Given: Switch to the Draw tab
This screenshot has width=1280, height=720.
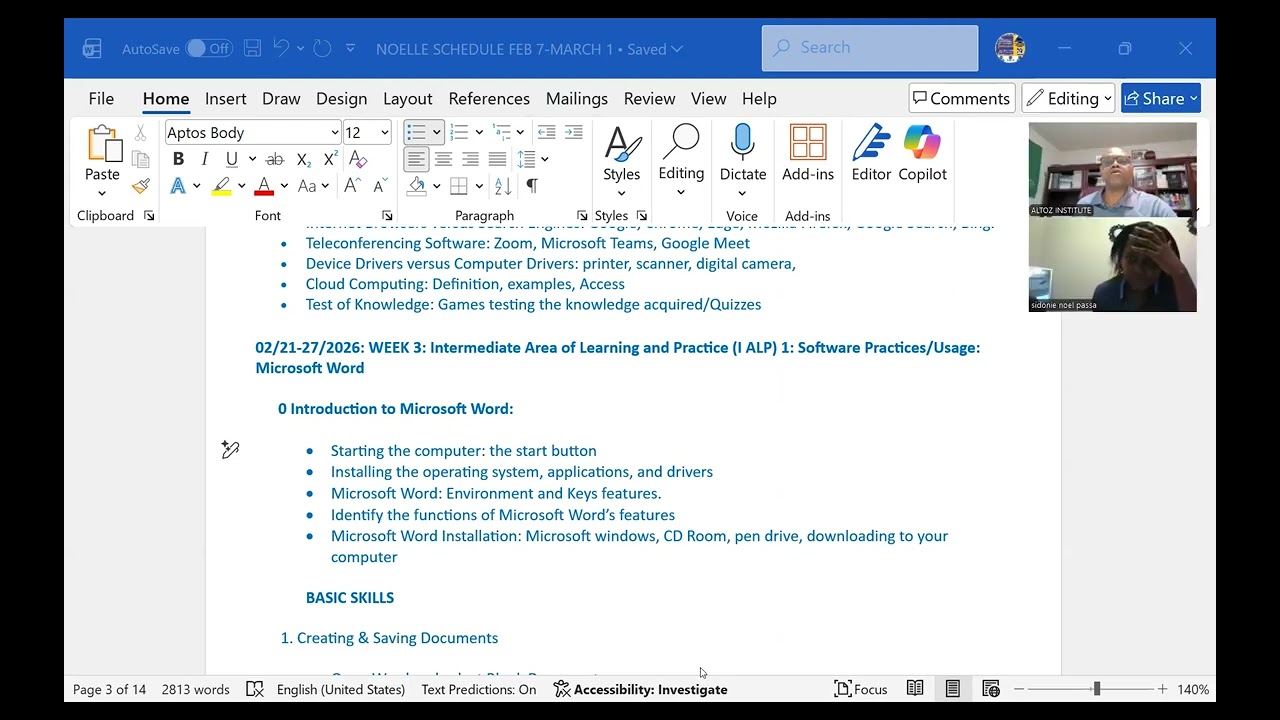Looking at the screenshot, I should 281,98.
